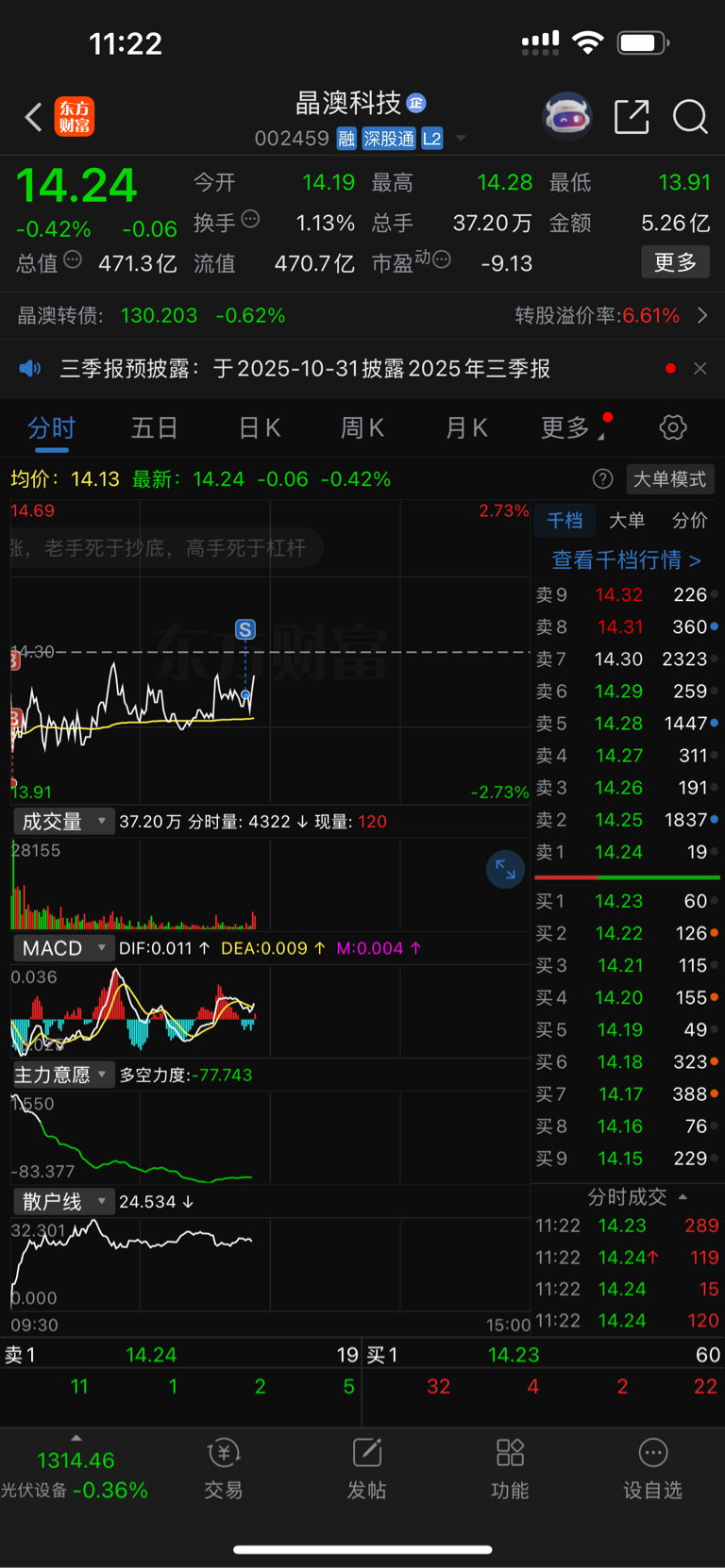
Task: Tap the L2 level badge
Action: point(431,139)
